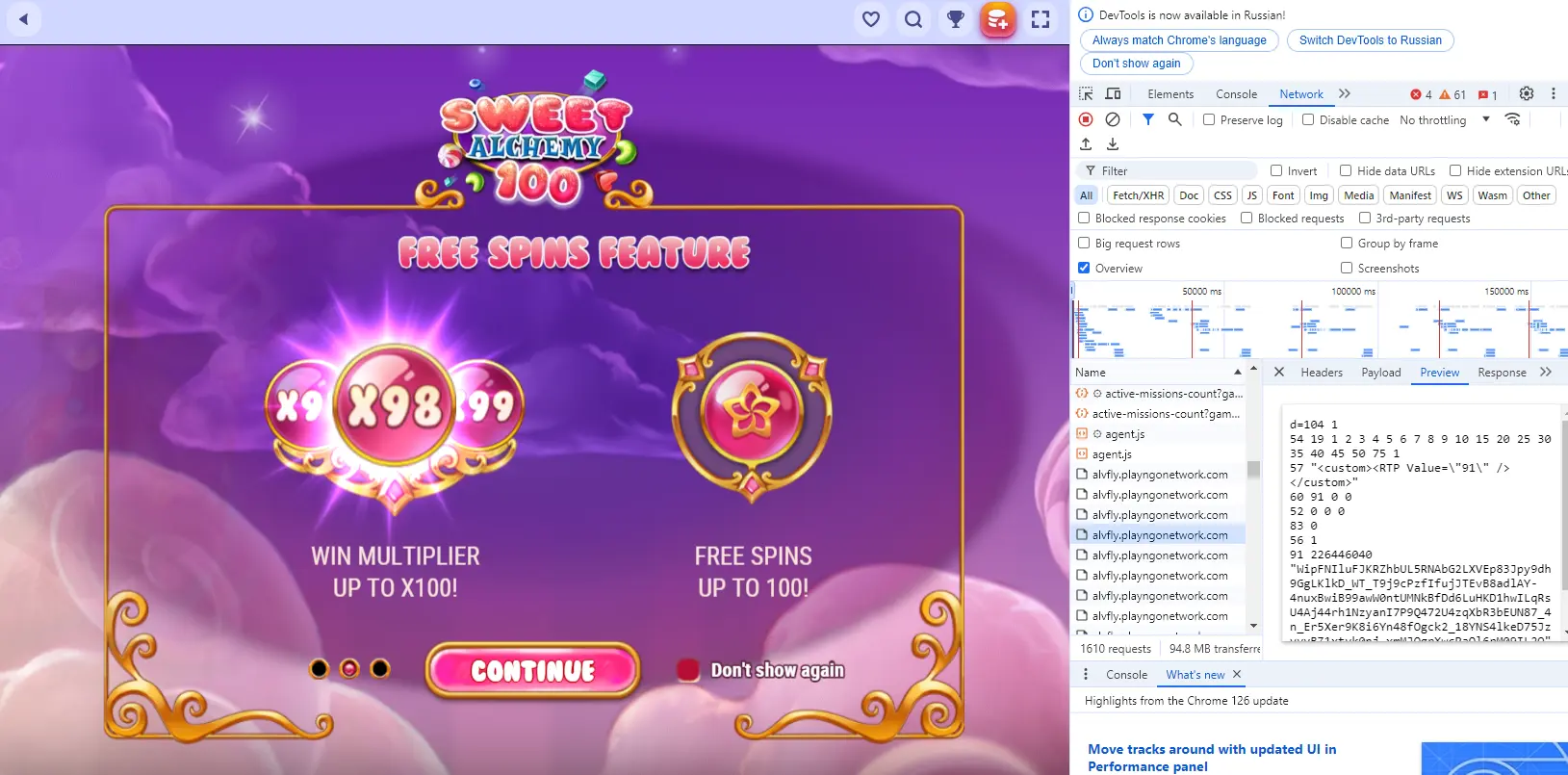The width and height of the screenshot is (1568, 775).
Task: Open the Response tab
Action: (1503, 373)
